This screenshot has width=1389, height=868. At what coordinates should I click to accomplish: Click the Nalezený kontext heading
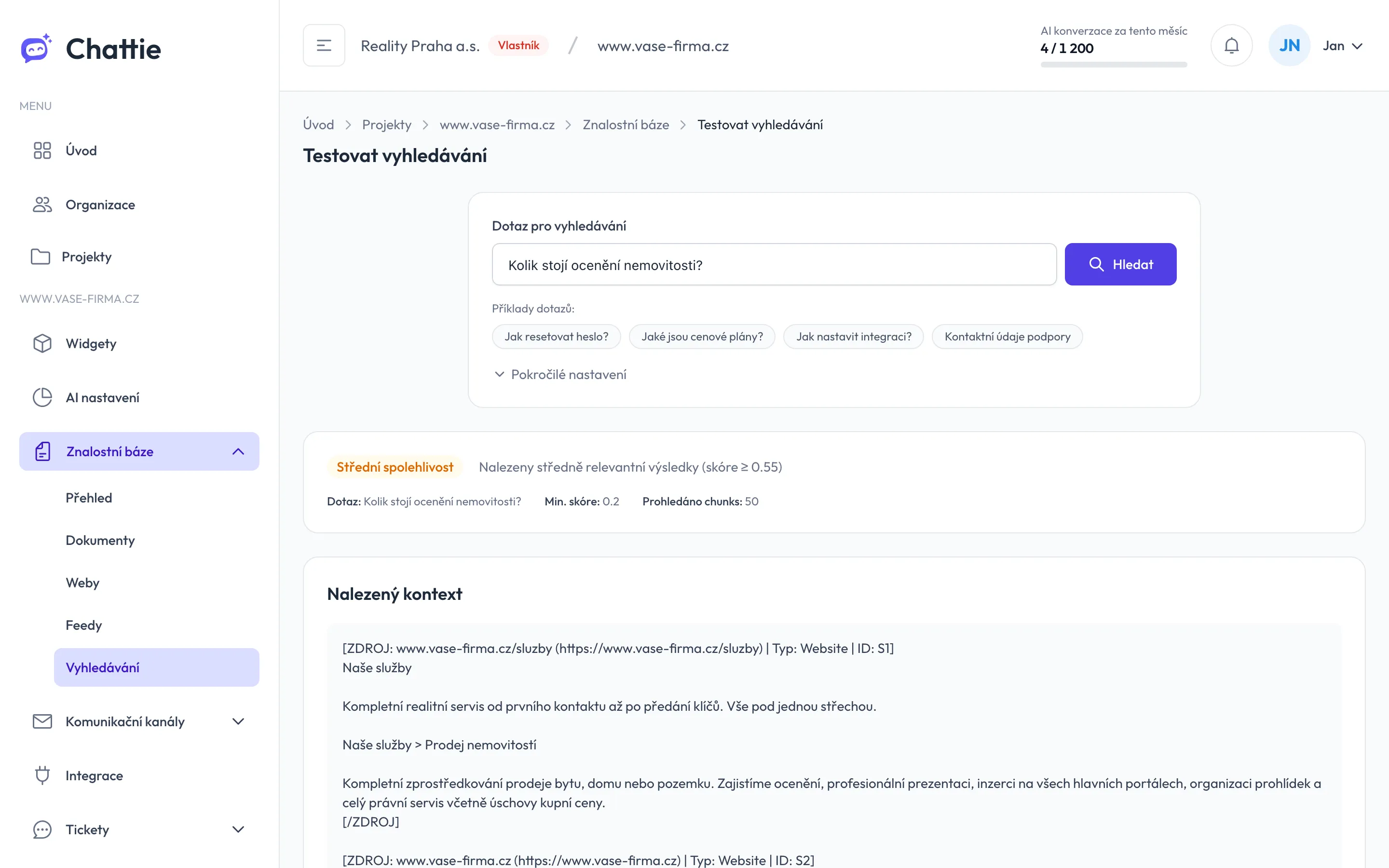(395, 594)
